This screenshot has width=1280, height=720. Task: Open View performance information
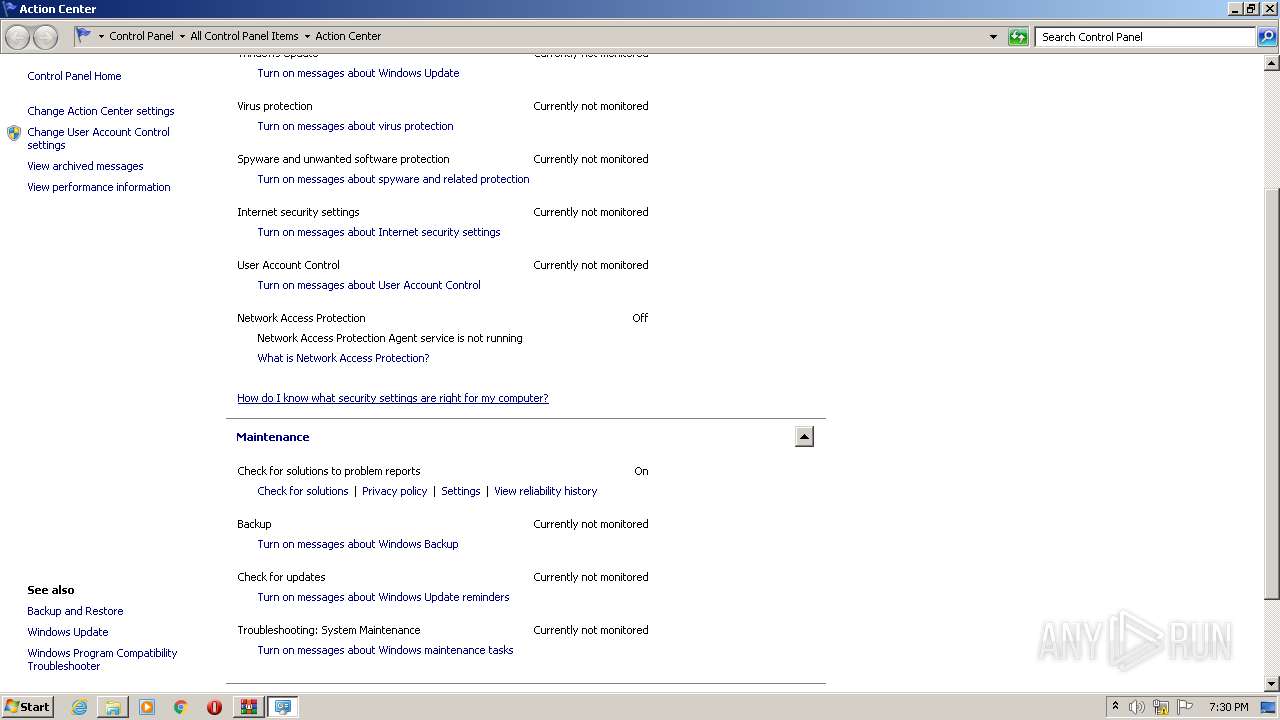99,187
